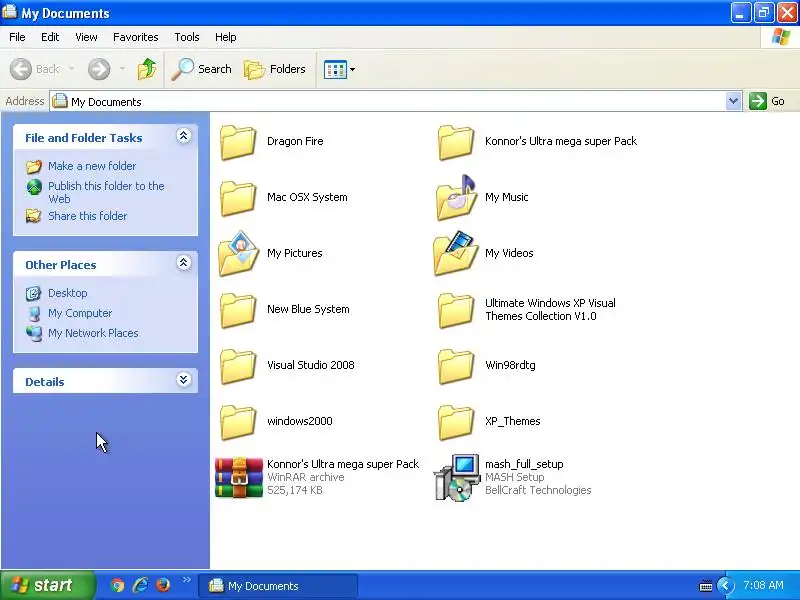Open the Visual Studio 2008 folder icon

tap(238, 366)
